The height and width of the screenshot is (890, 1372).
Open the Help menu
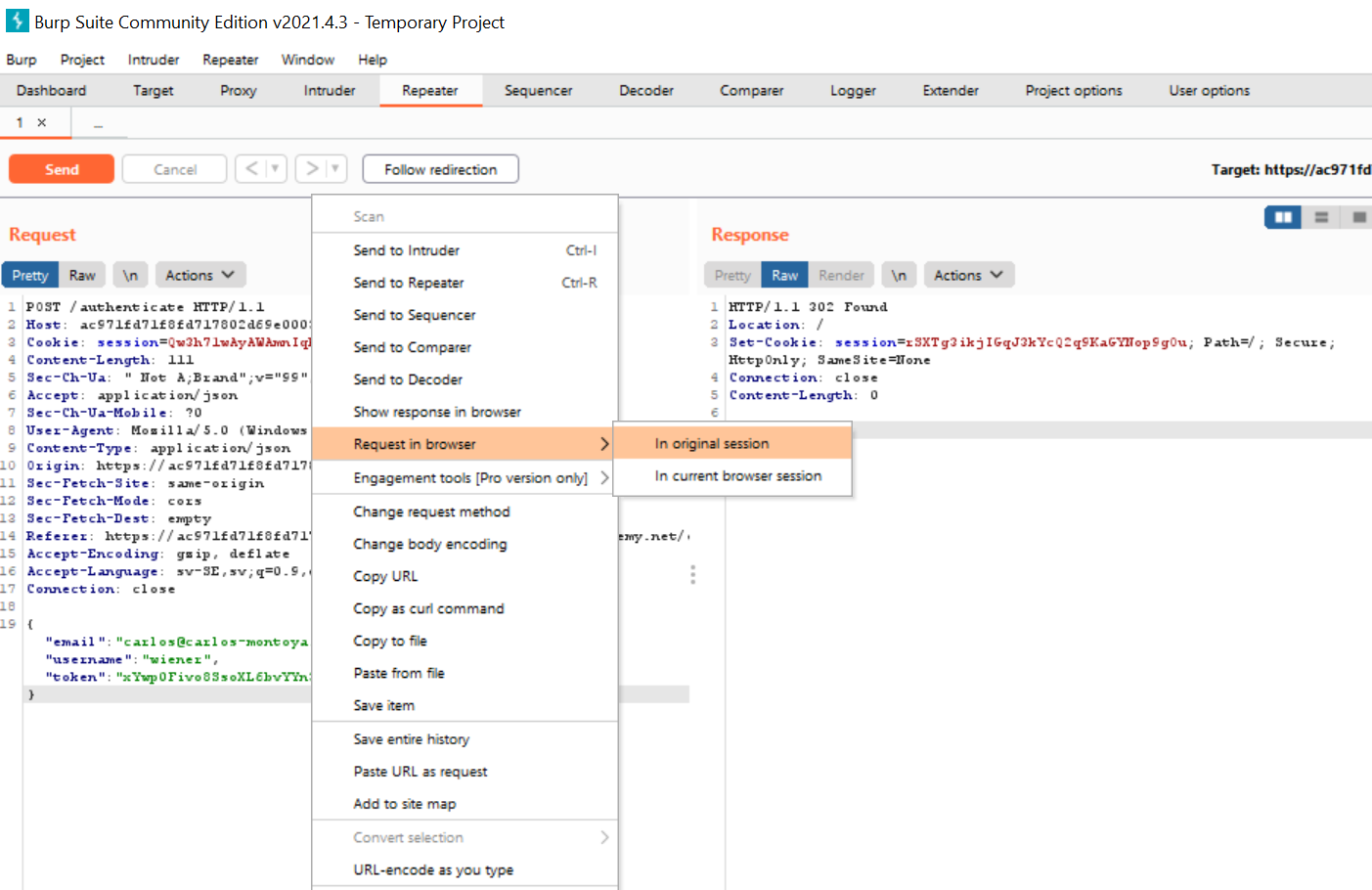point(373,60)
